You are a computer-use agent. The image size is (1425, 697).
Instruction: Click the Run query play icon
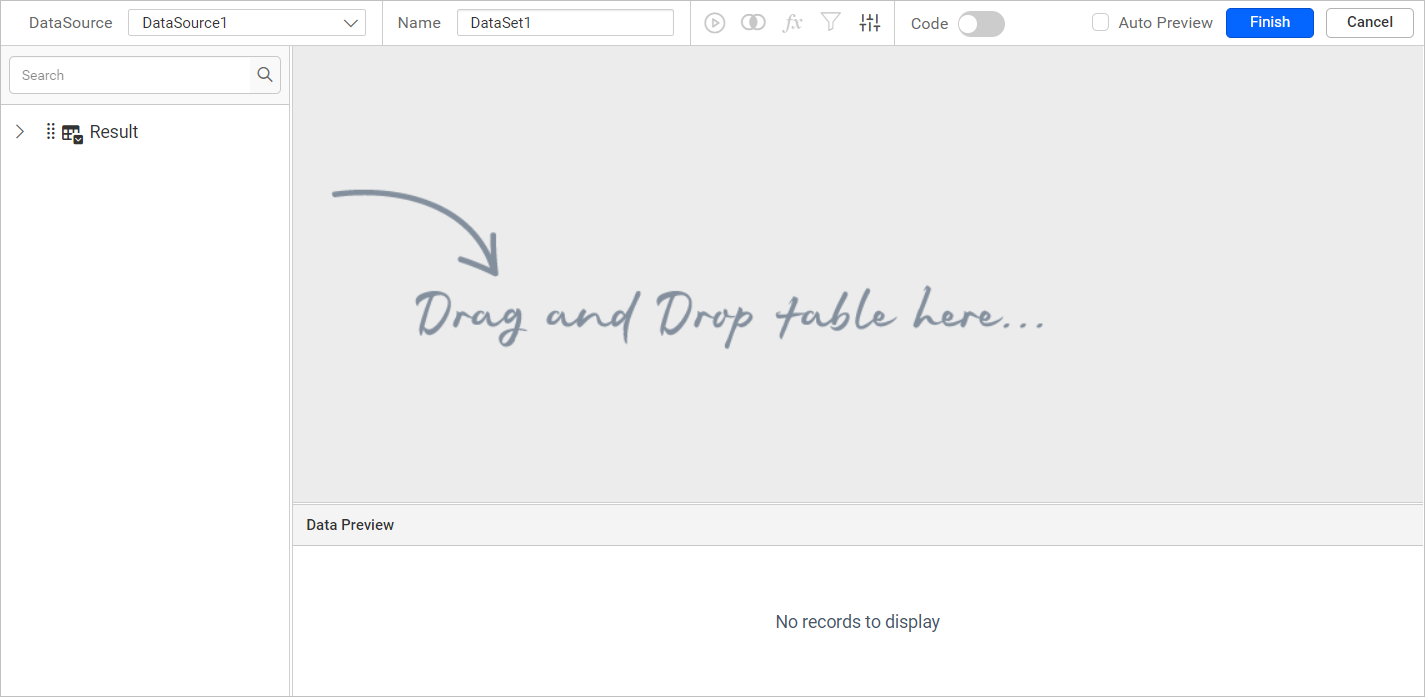click(714, 23)
